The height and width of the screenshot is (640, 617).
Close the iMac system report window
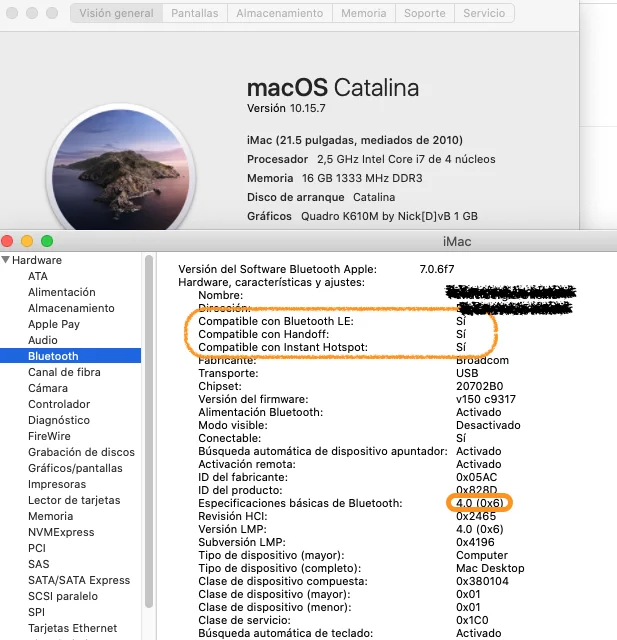(7, 241)
